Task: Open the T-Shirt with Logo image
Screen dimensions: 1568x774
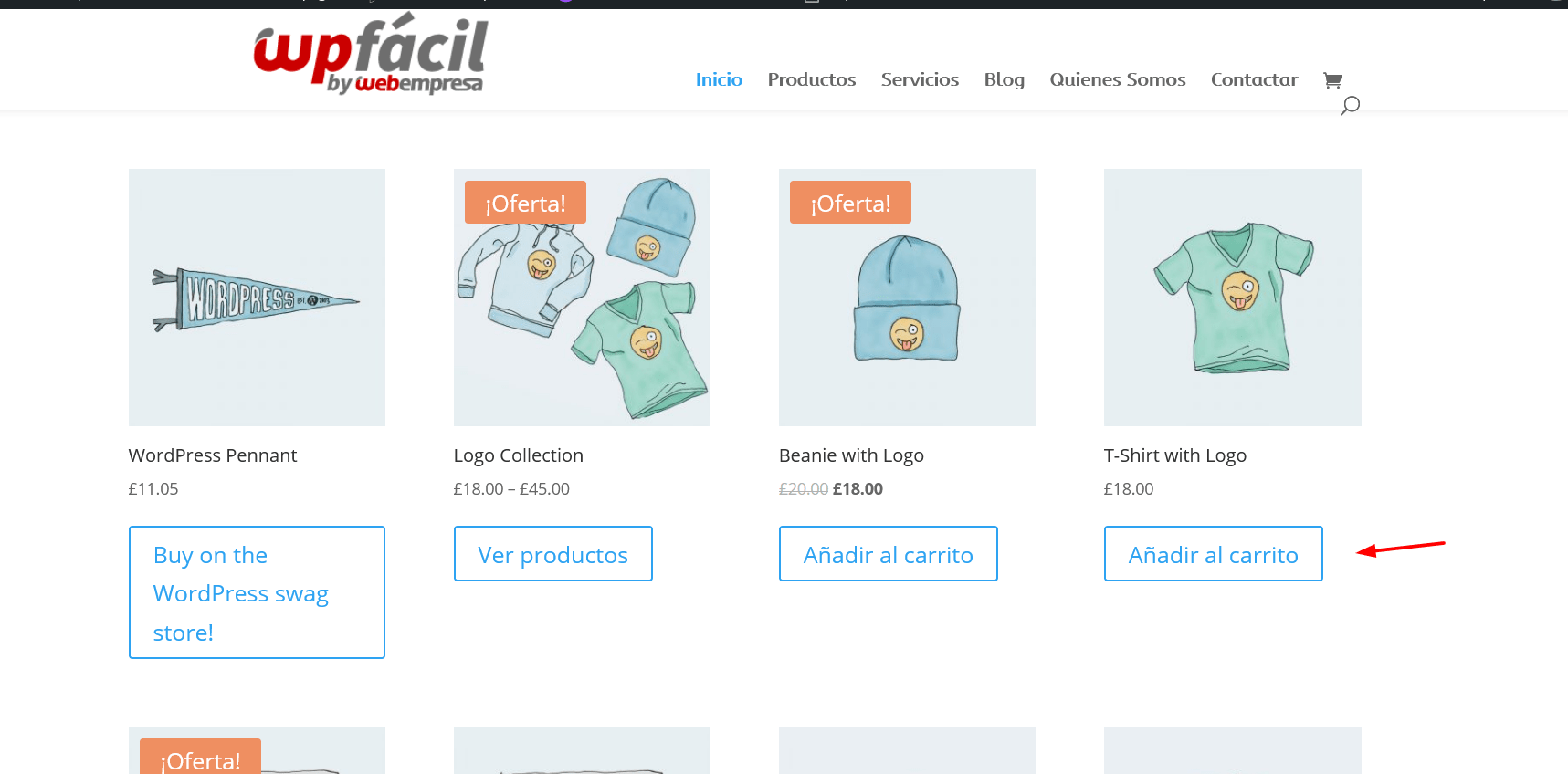Action: (1233, 298)
